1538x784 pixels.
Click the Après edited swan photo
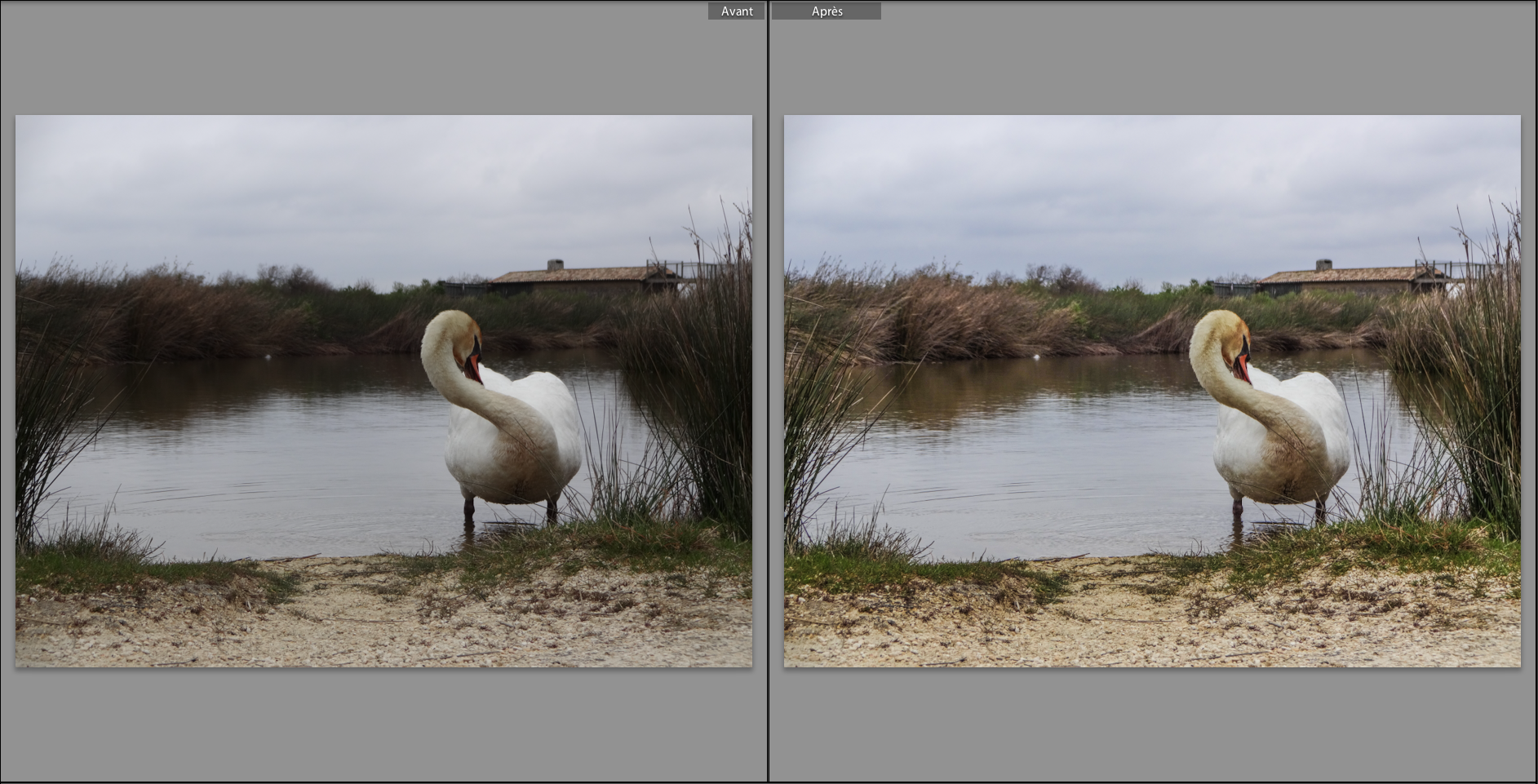pyautogui.click(x=1152, y=391)
